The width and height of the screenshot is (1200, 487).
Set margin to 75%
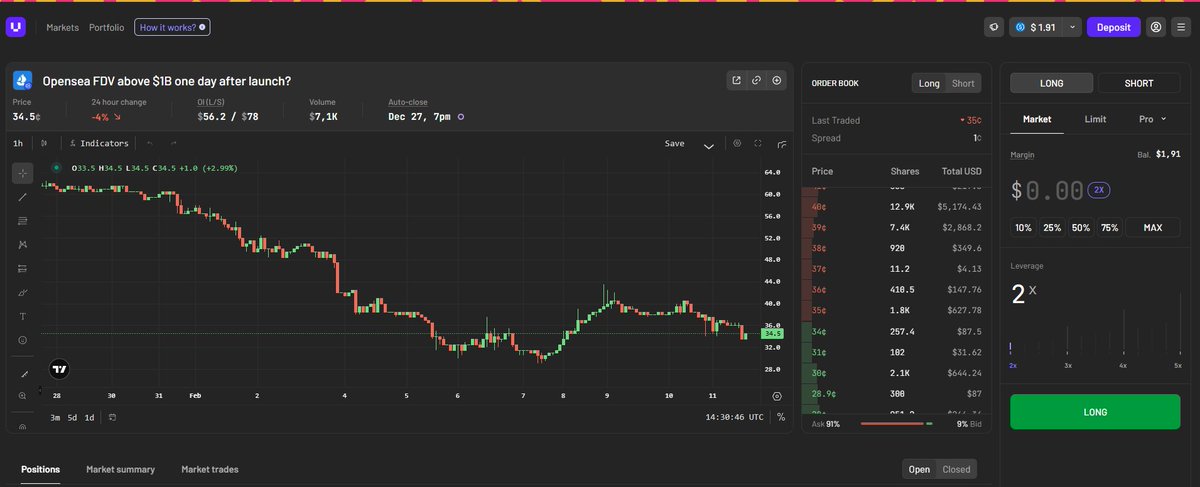coord(1110,228)
